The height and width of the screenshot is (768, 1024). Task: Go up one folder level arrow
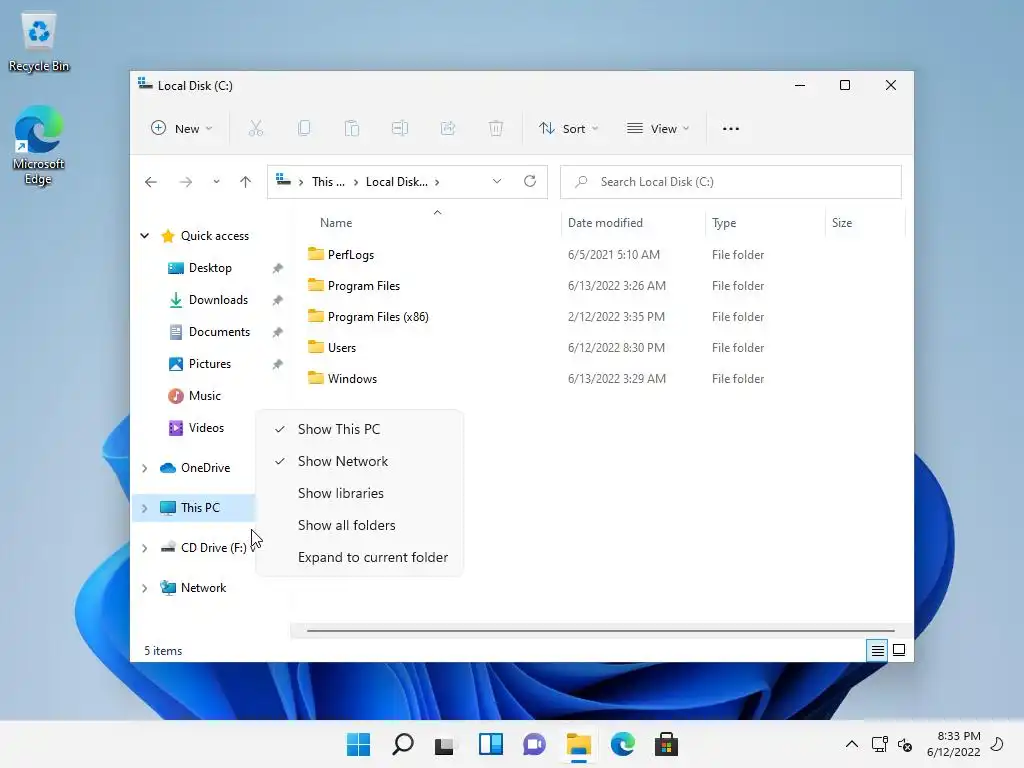[x=246, y=182]
